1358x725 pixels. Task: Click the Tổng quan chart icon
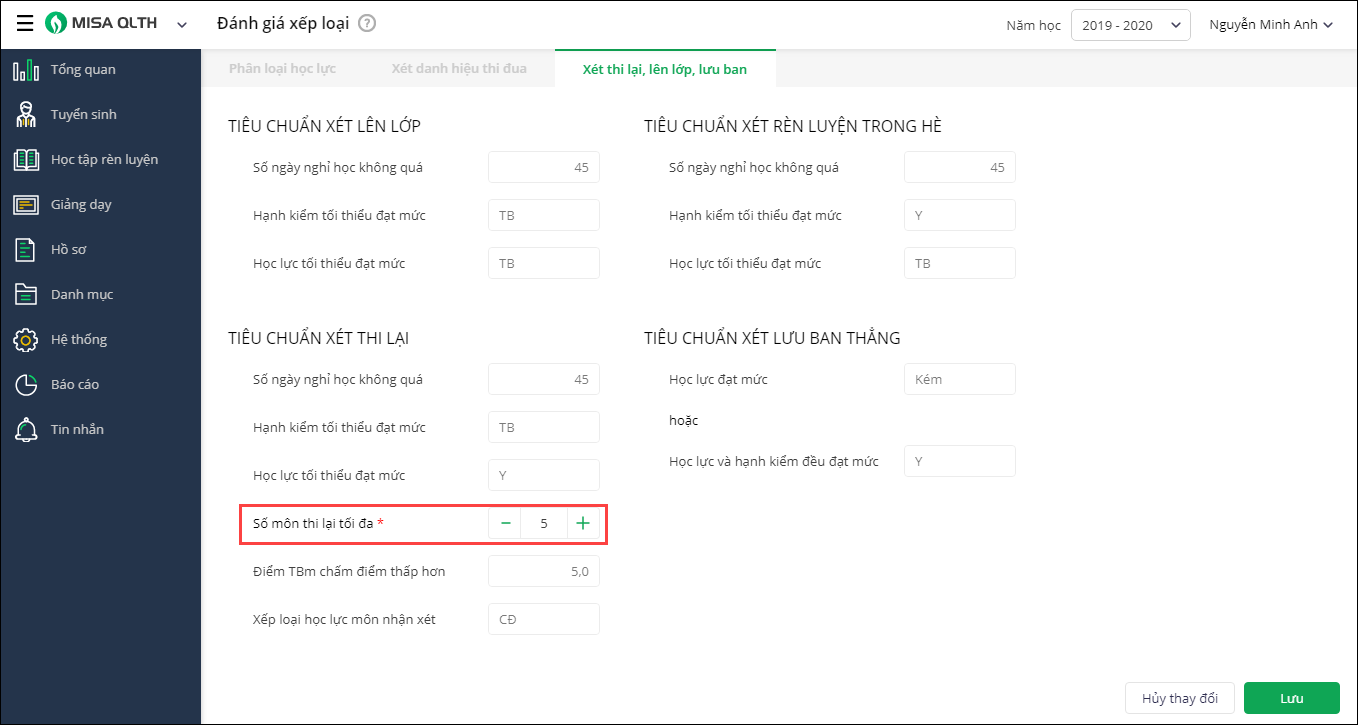click(26, 70)
